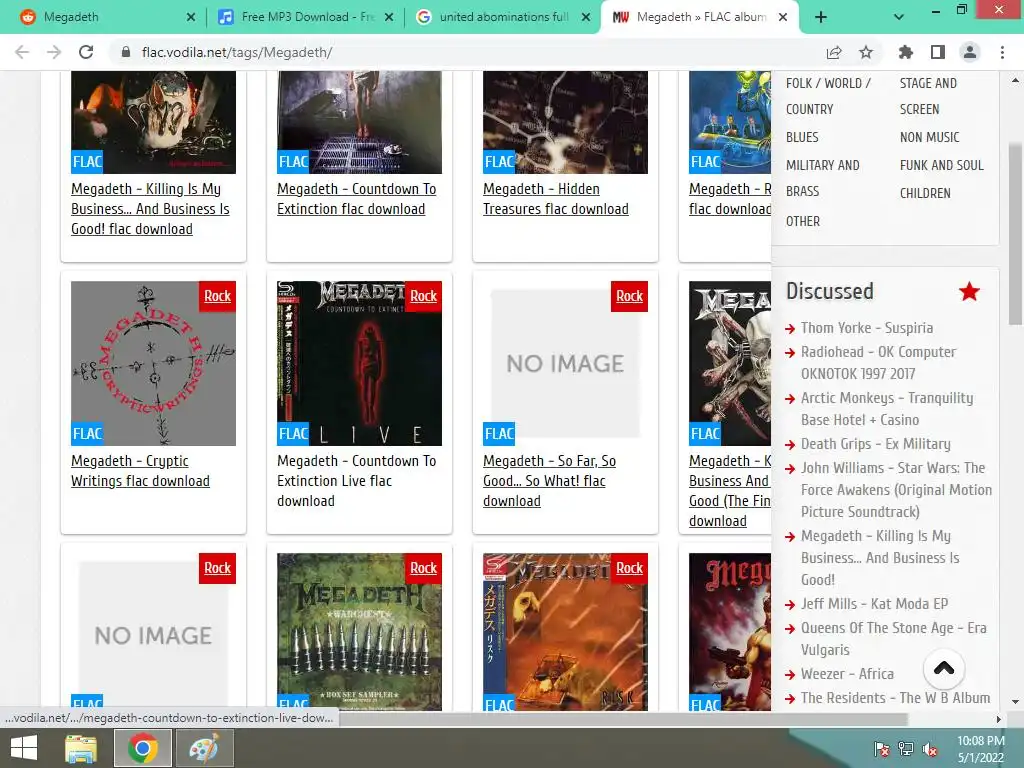Select the Megadeth FLAC album tab
1024x768 pixels.
click(x=700, y=17)
